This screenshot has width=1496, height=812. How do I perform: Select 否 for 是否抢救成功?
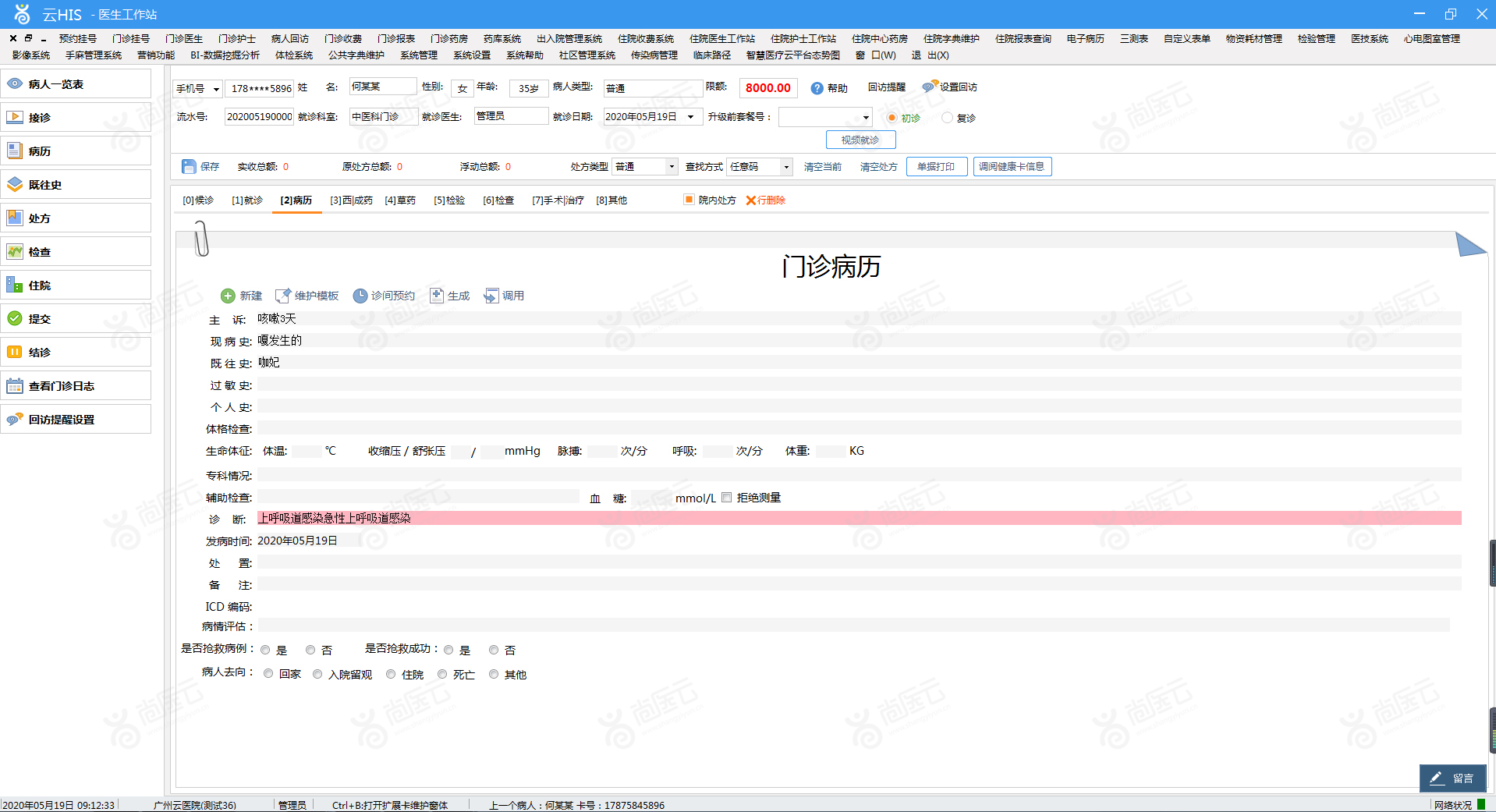pyautogui.click(x=494, y=650)
